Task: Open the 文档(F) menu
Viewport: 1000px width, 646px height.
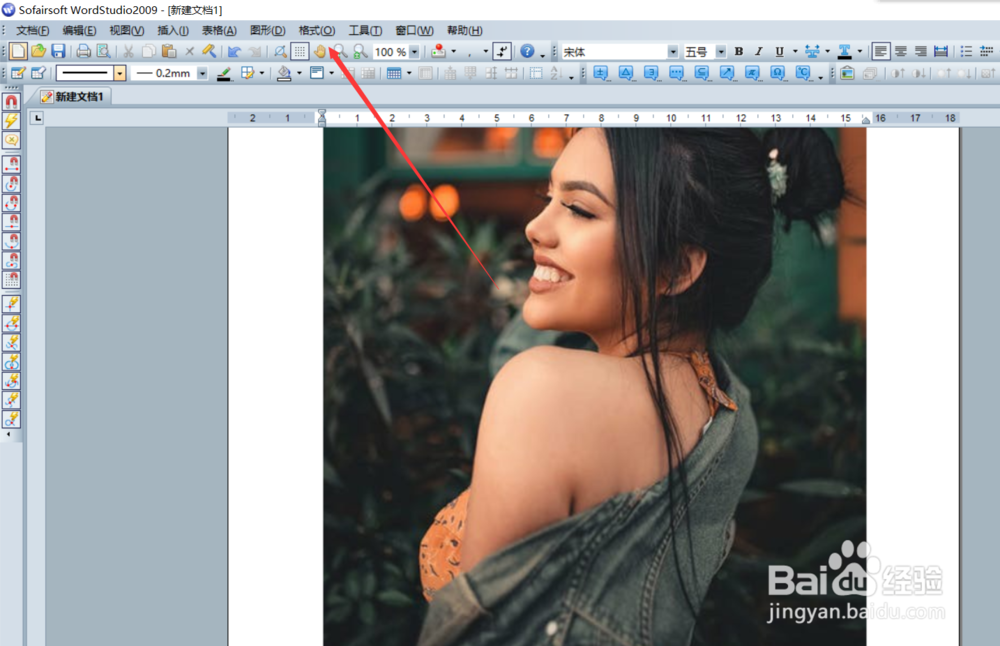Action: pyautogui.click(x=33, y=31)
